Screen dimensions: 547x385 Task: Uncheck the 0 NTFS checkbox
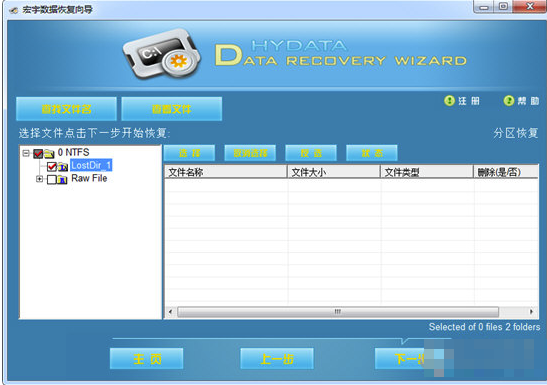[38, 153]
